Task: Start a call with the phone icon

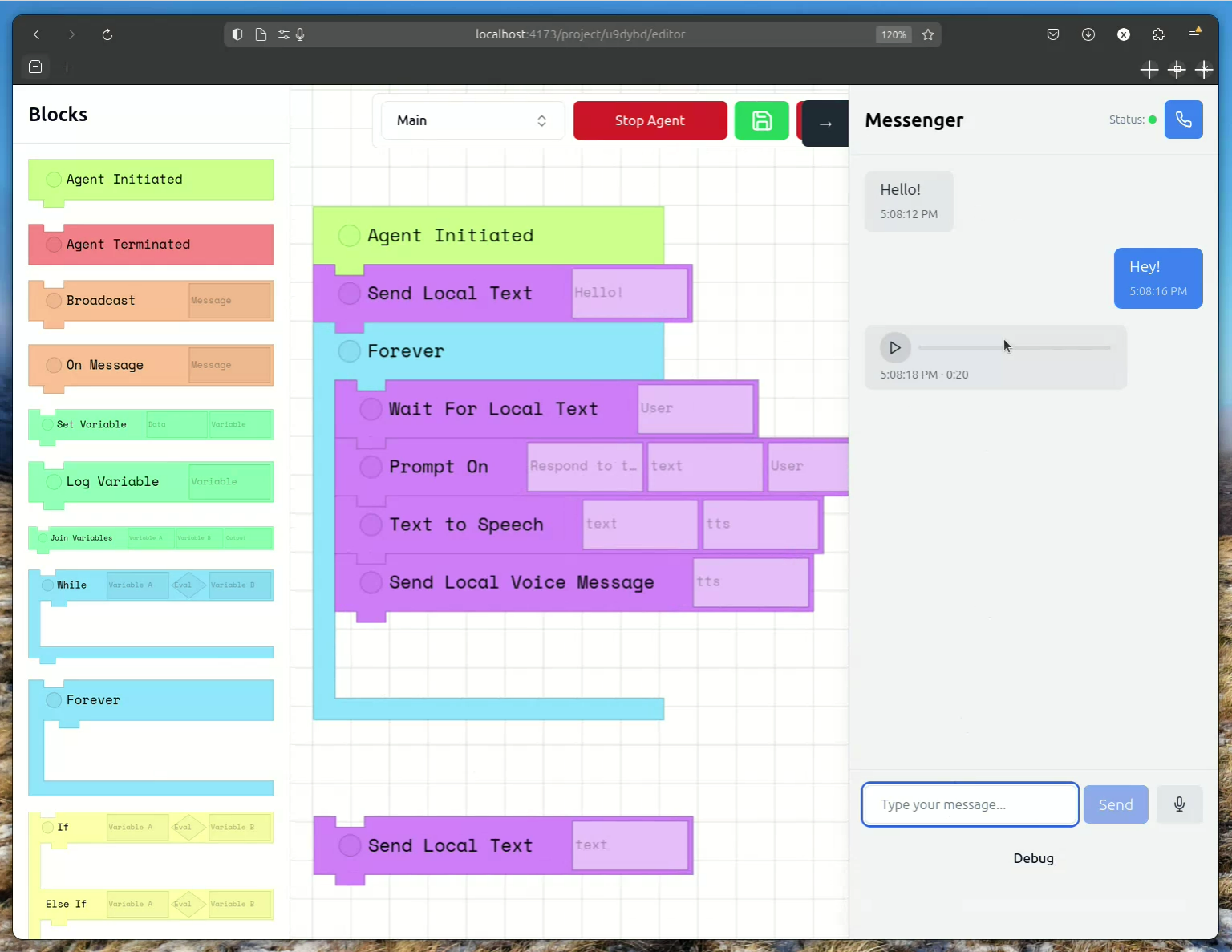Action: (x=1183, y=120)
